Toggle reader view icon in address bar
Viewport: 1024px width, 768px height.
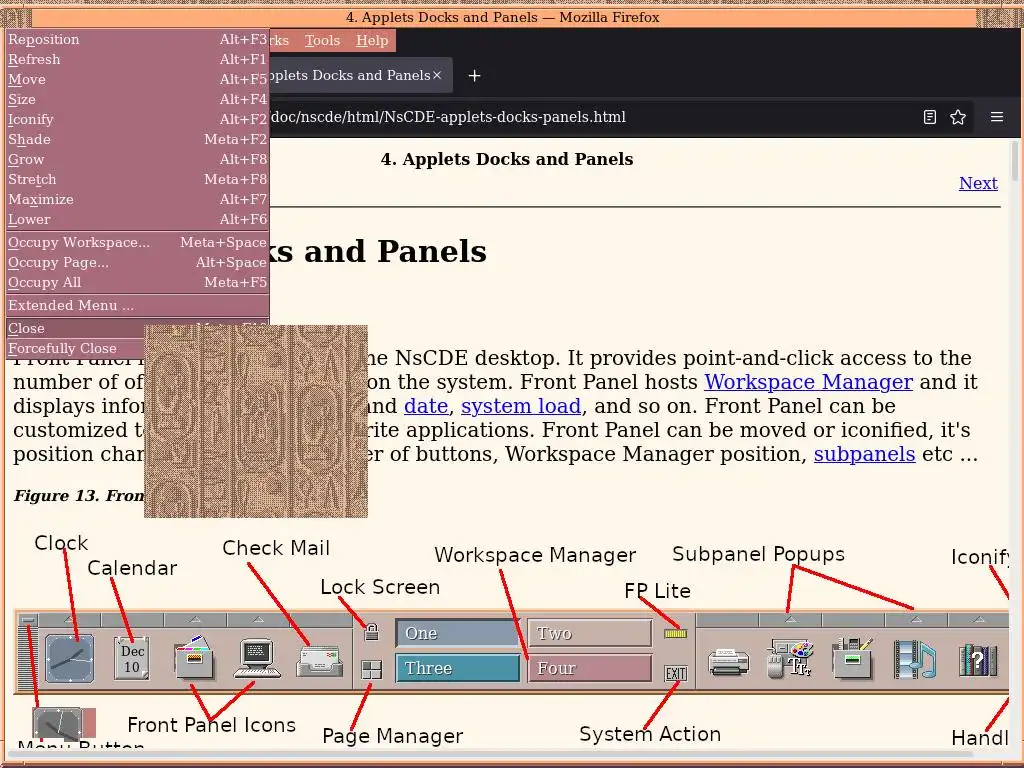click(929, 117)
